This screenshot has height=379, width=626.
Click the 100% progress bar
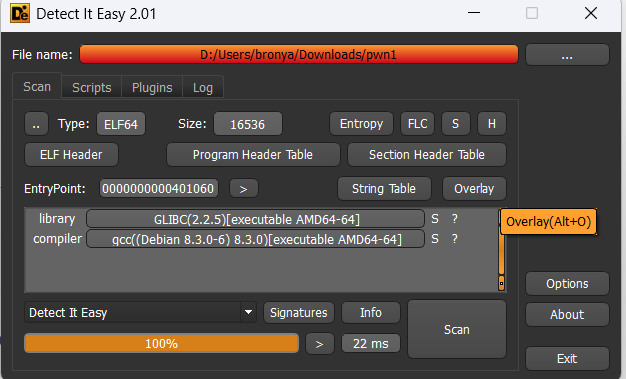pos(161,343)
